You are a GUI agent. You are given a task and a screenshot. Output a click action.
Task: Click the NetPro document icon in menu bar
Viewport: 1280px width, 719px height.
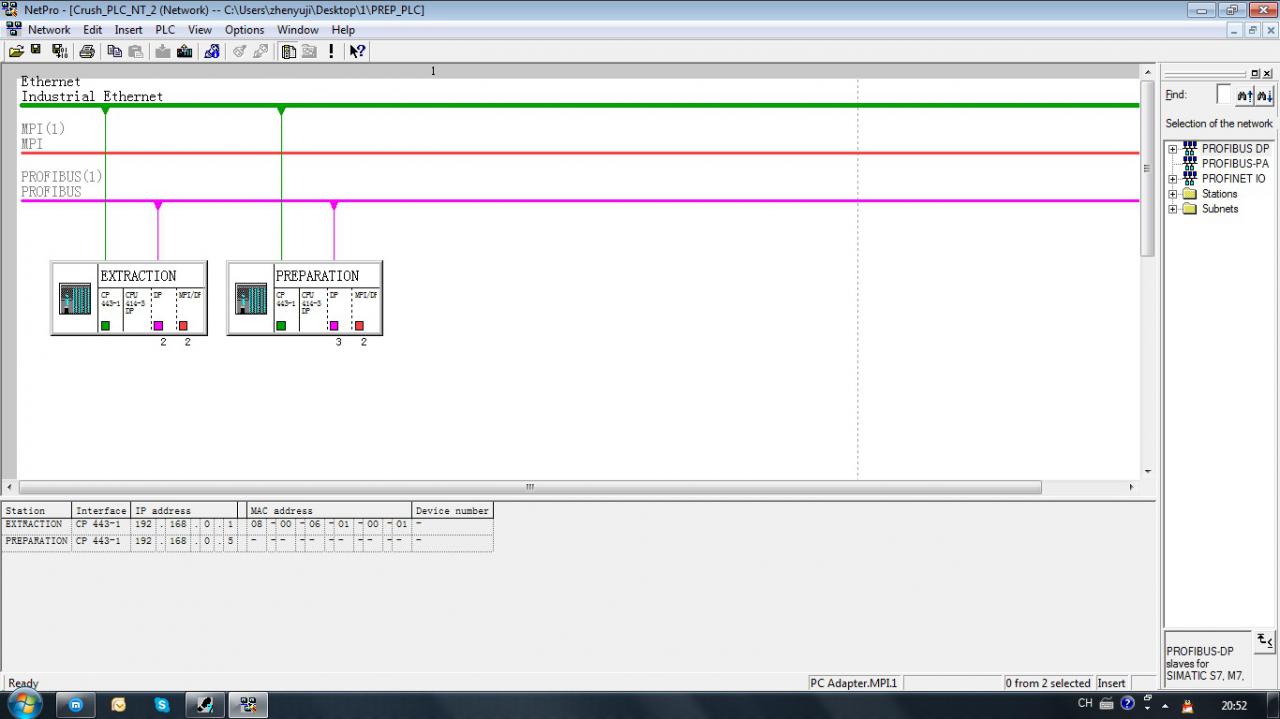click(14, 29)
